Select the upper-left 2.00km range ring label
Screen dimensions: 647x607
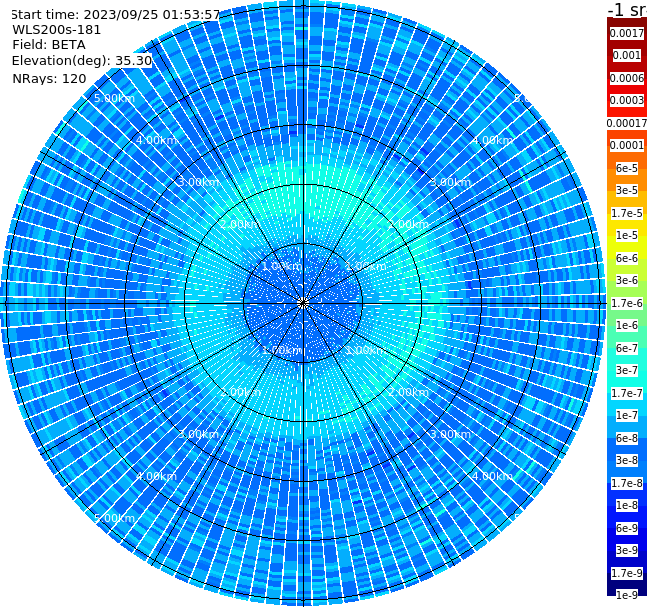pos(240,224)
